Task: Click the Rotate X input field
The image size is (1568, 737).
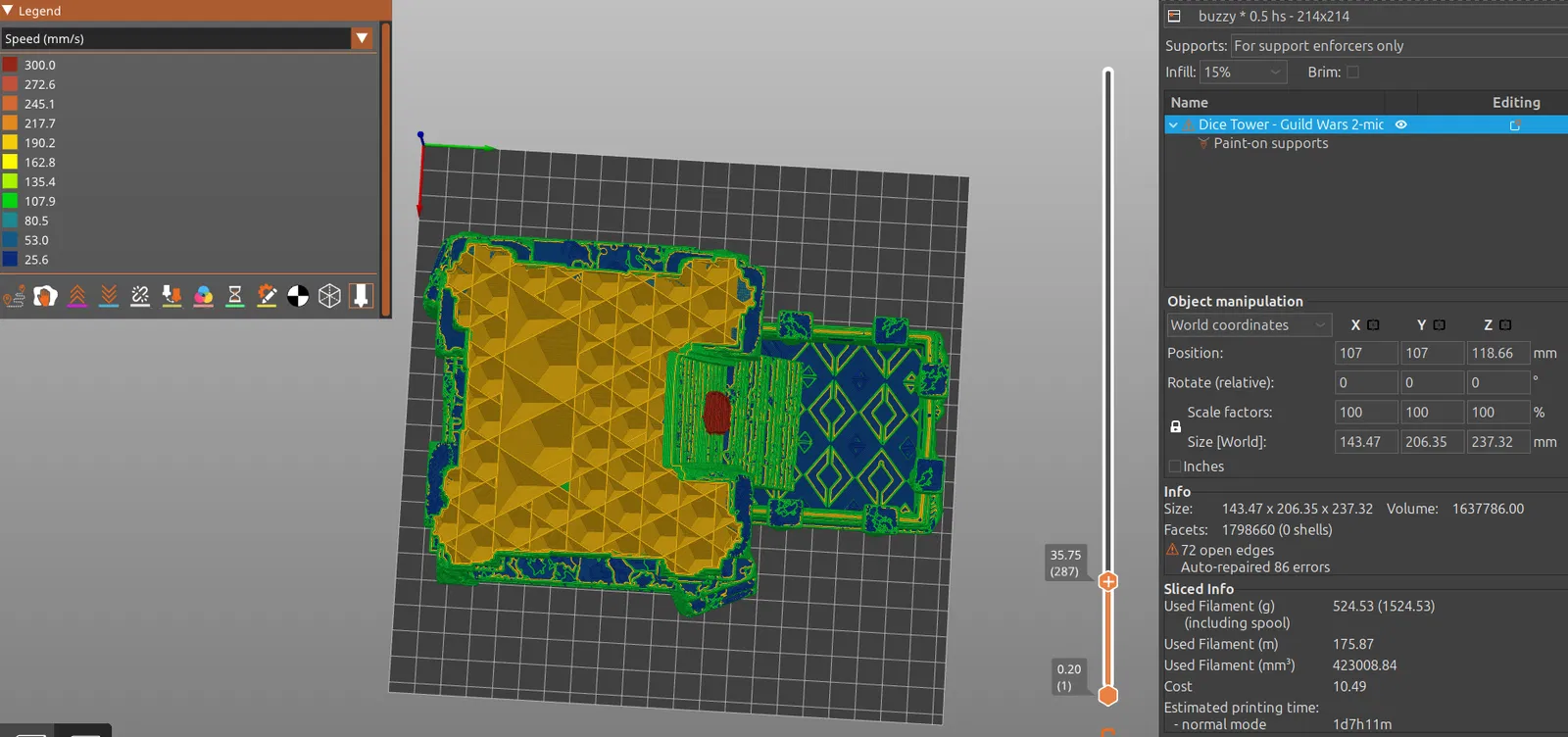Action: coord(1366,382)
